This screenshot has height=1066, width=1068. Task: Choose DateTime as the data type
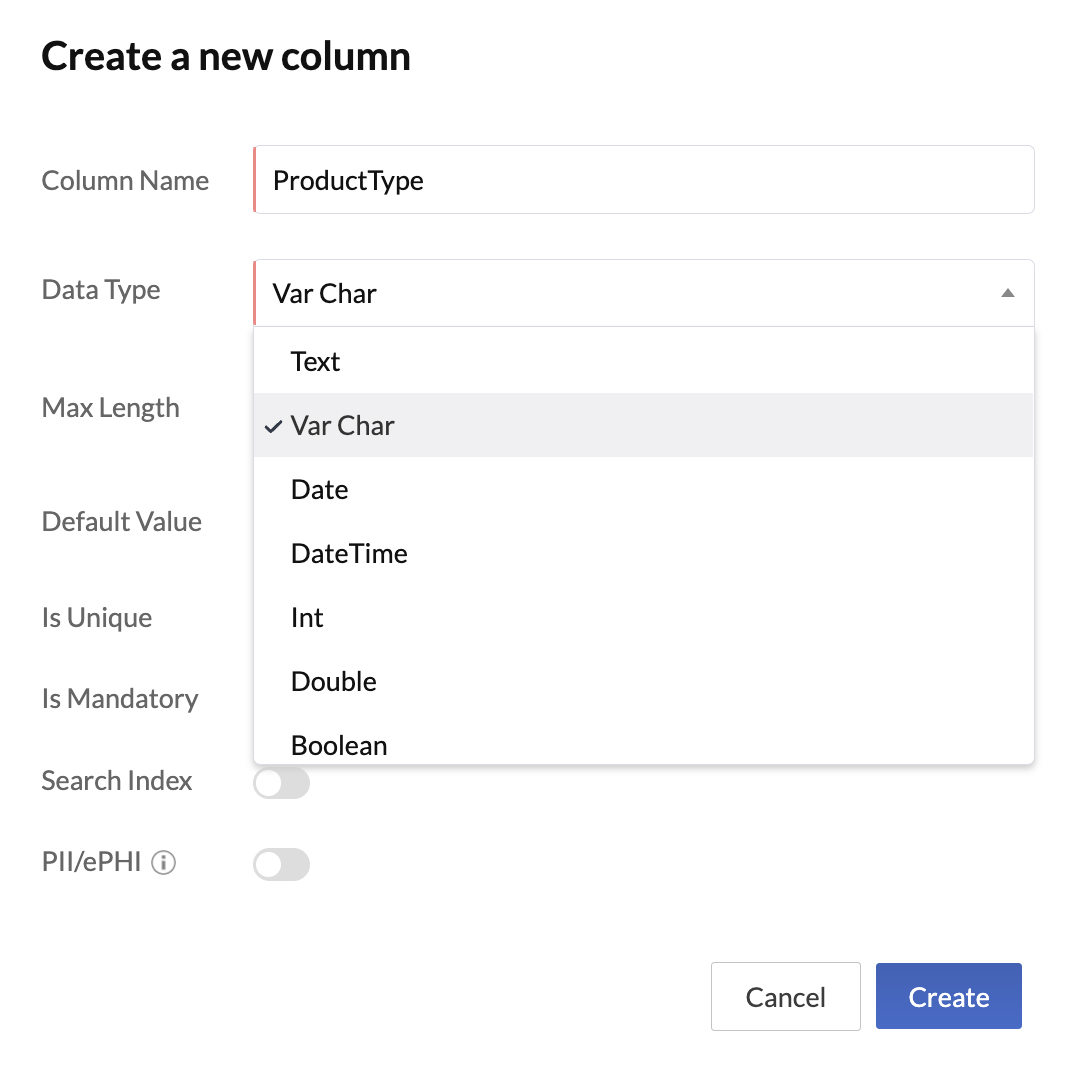coord(348,553)
